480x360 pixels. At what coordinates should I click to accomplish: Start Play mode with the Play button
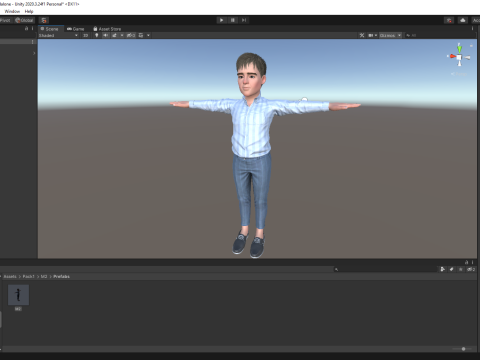(x=221, y=20)
